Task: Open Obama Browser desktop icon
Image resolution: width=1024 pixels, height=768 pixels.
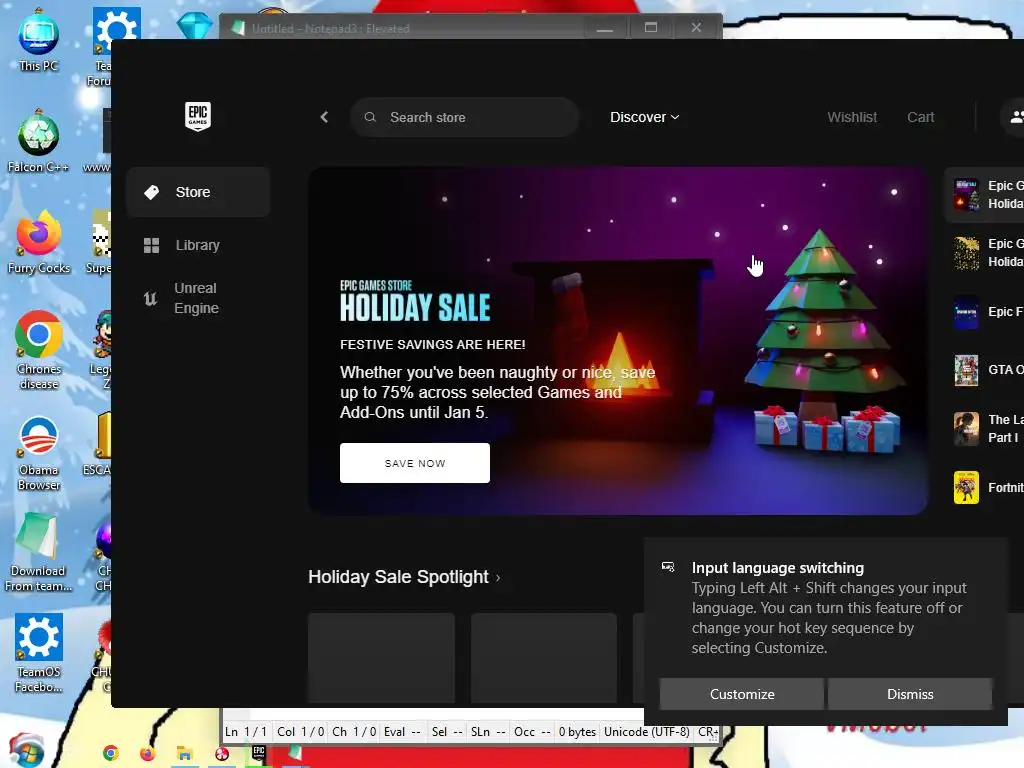Action: [39, 453]
